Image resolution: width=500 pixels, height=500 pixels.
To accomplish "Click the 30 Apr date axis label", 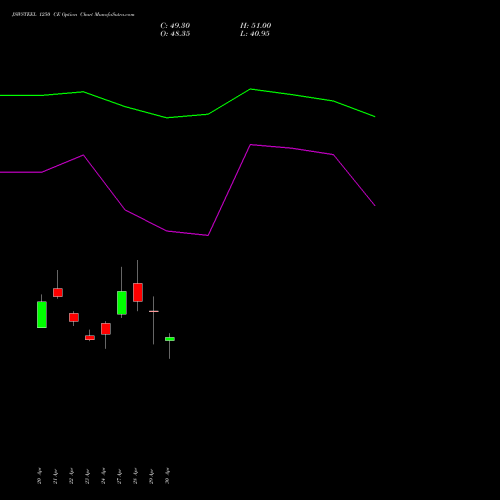I will pos(167,476).
